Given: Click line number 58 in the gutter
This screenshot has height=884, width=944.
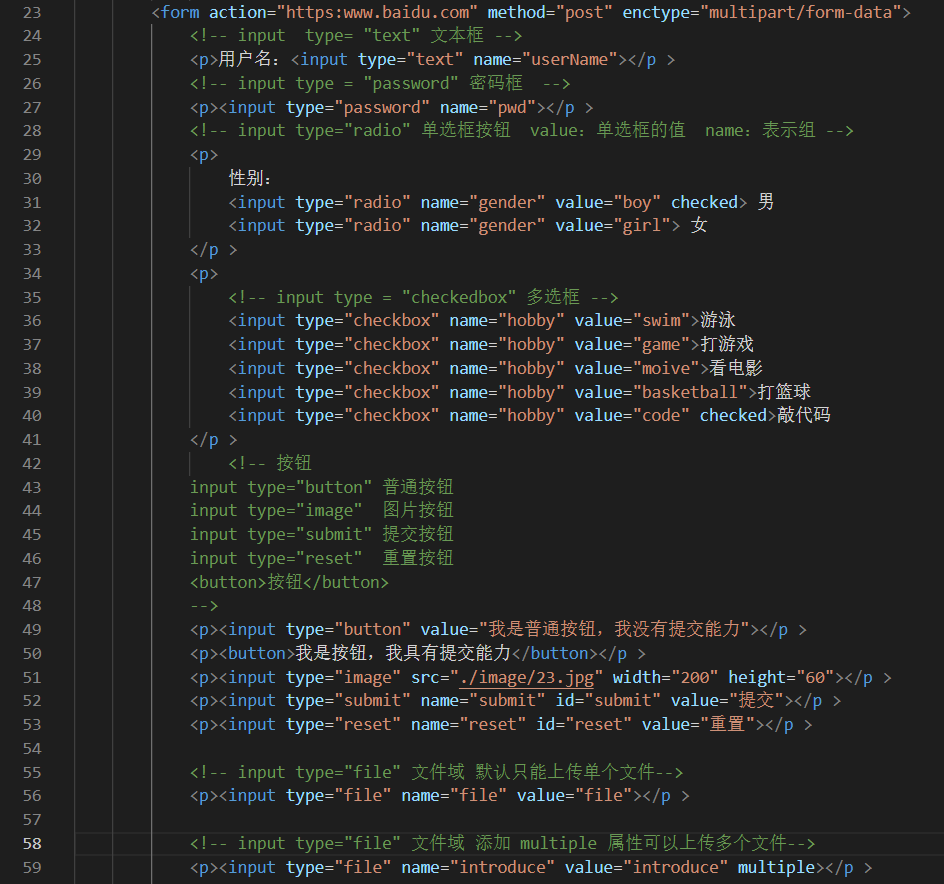Looking at the screenshot, I should tap(31, 843).
